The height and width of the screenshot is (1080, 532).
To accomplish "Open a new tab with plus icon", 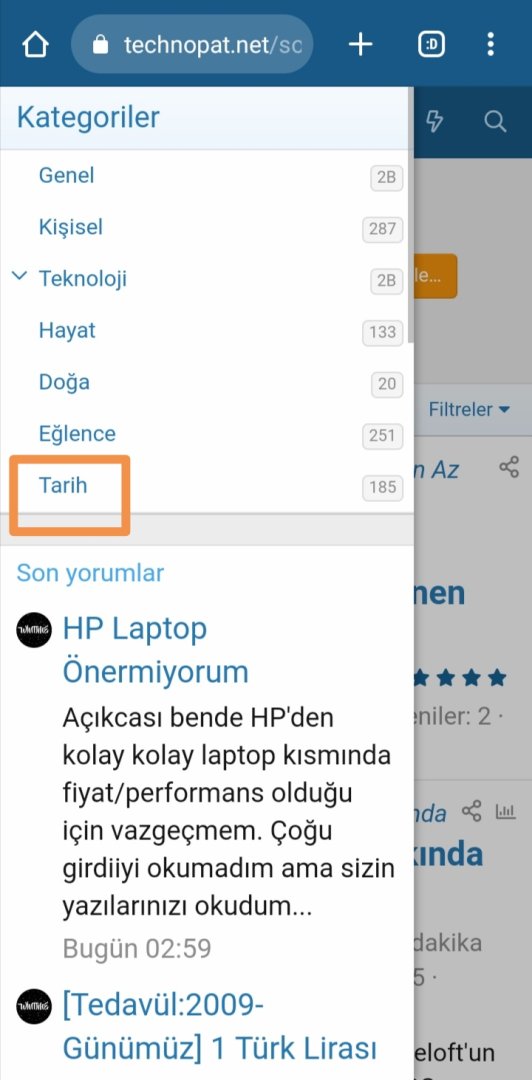I will tap(360, 45).
